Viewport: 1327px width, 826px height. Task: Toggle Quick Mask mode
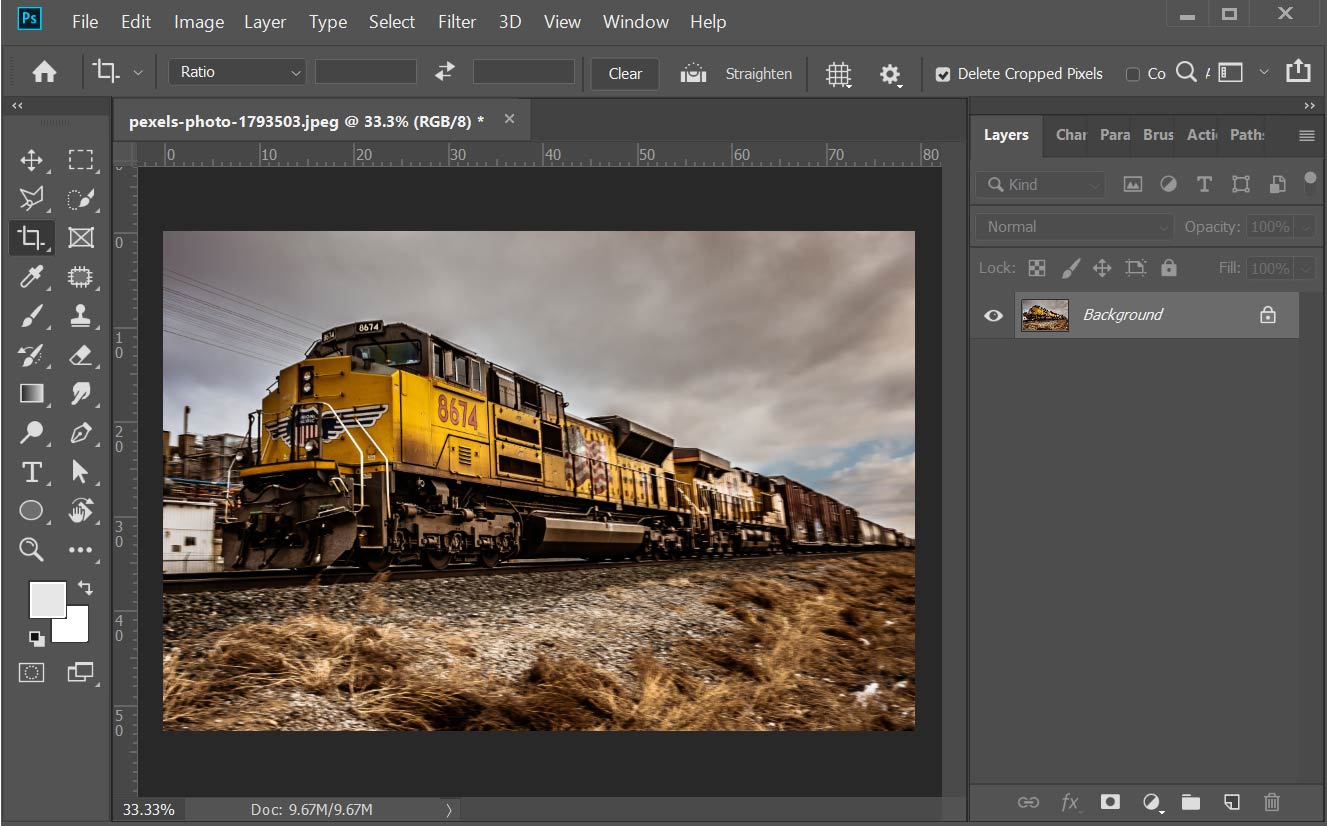click(x=31, y=672)
